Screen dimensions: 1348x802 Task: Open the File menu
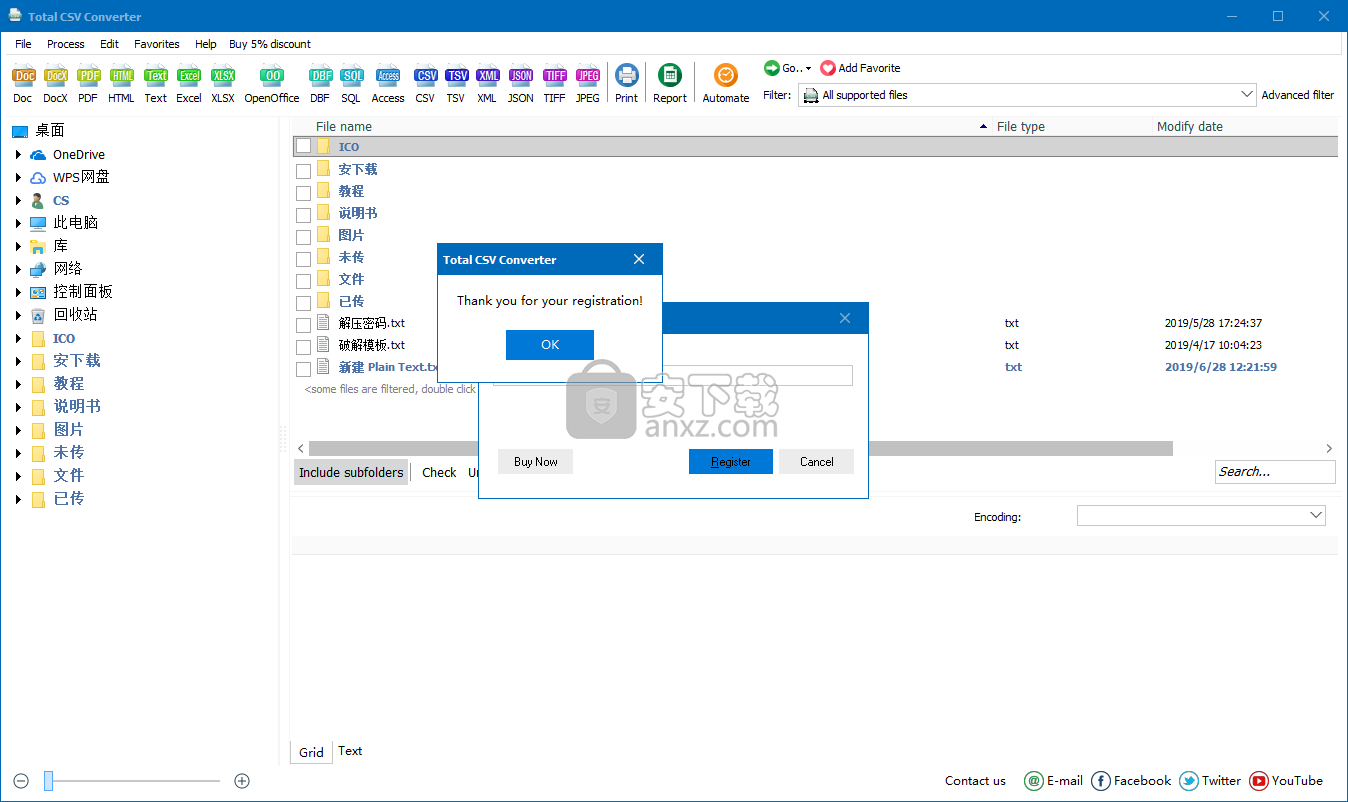23,44
